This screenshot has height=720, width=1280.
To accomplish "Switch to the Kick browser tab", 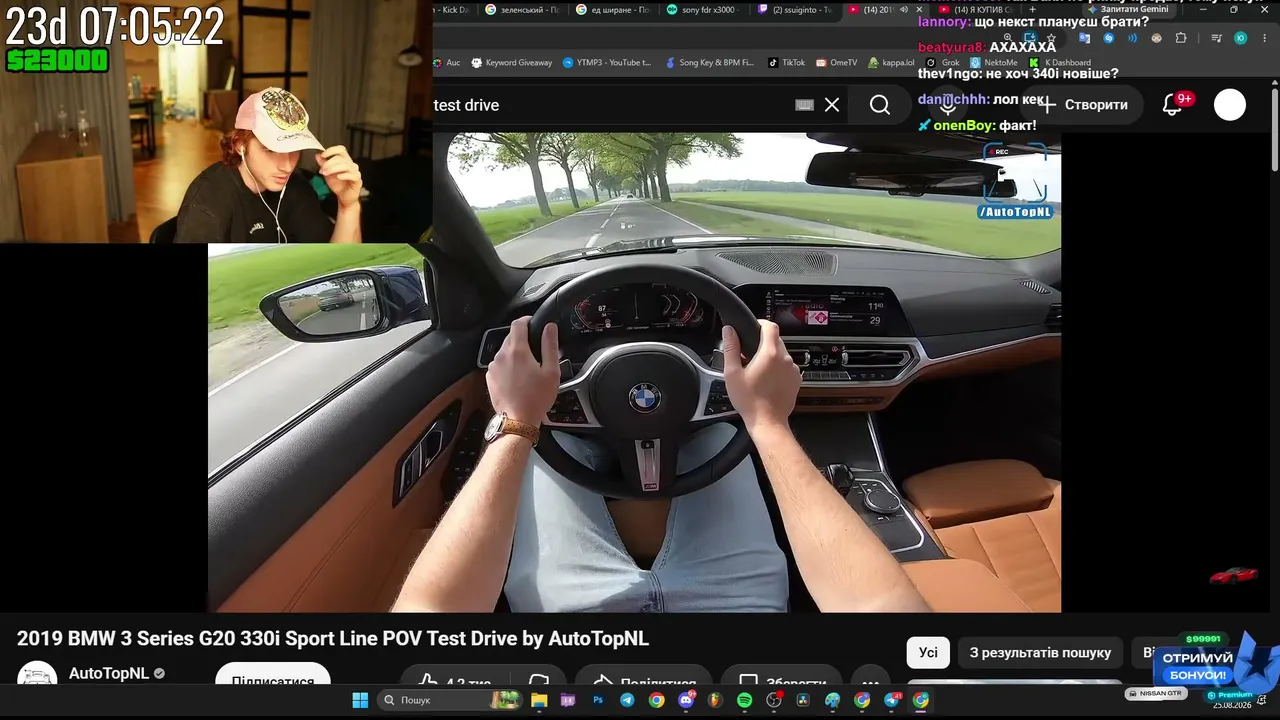I will [x=452, y=10].
